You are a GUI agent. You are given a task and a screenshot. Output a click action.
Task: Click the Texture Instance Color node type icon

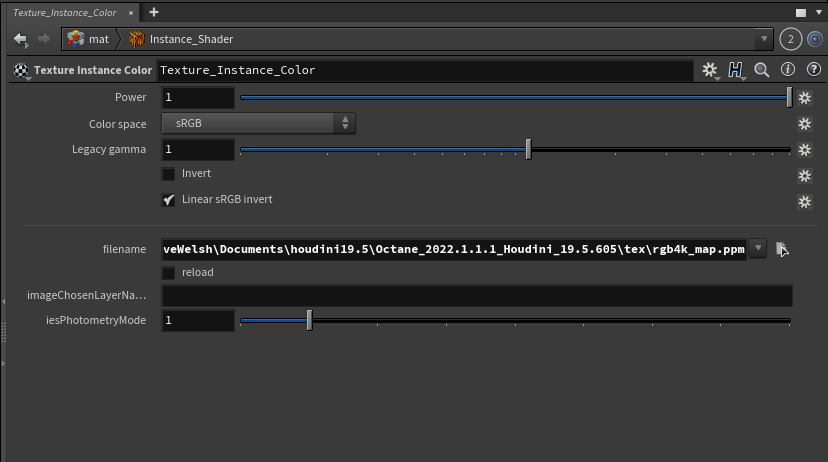(21, 70)
